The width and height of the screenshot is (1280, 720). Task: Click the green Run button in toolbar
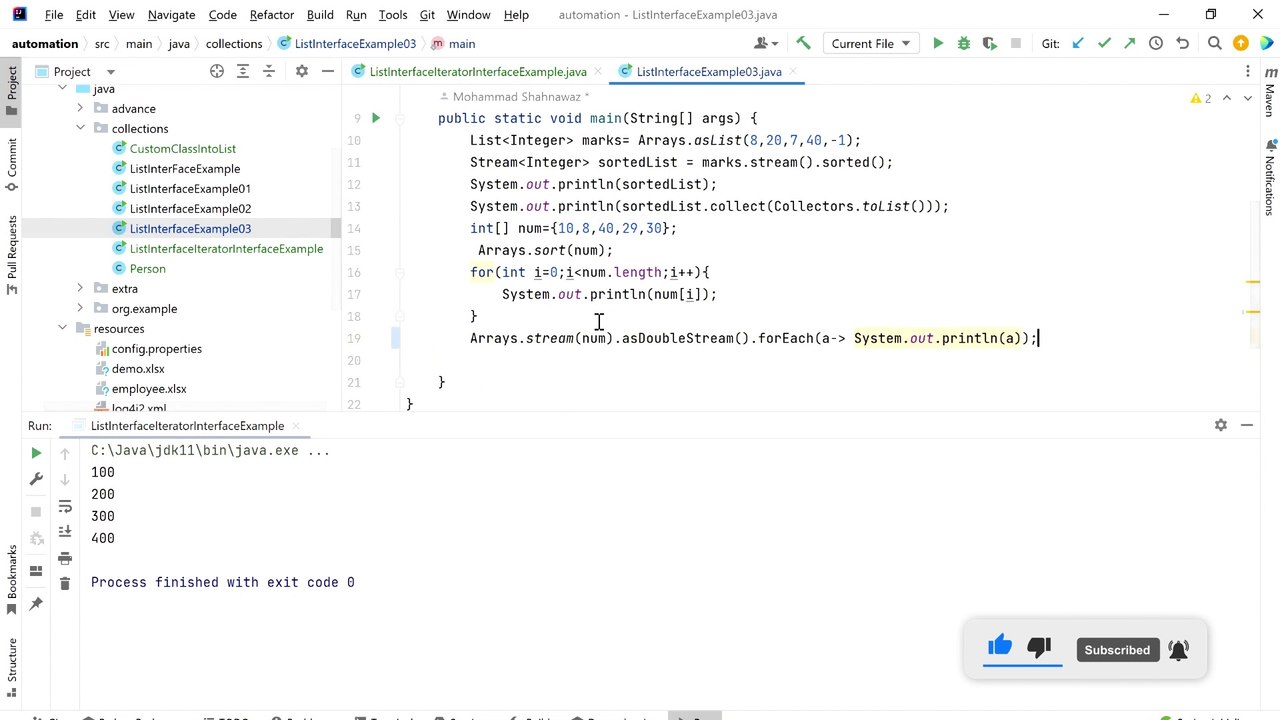point(938,43)
